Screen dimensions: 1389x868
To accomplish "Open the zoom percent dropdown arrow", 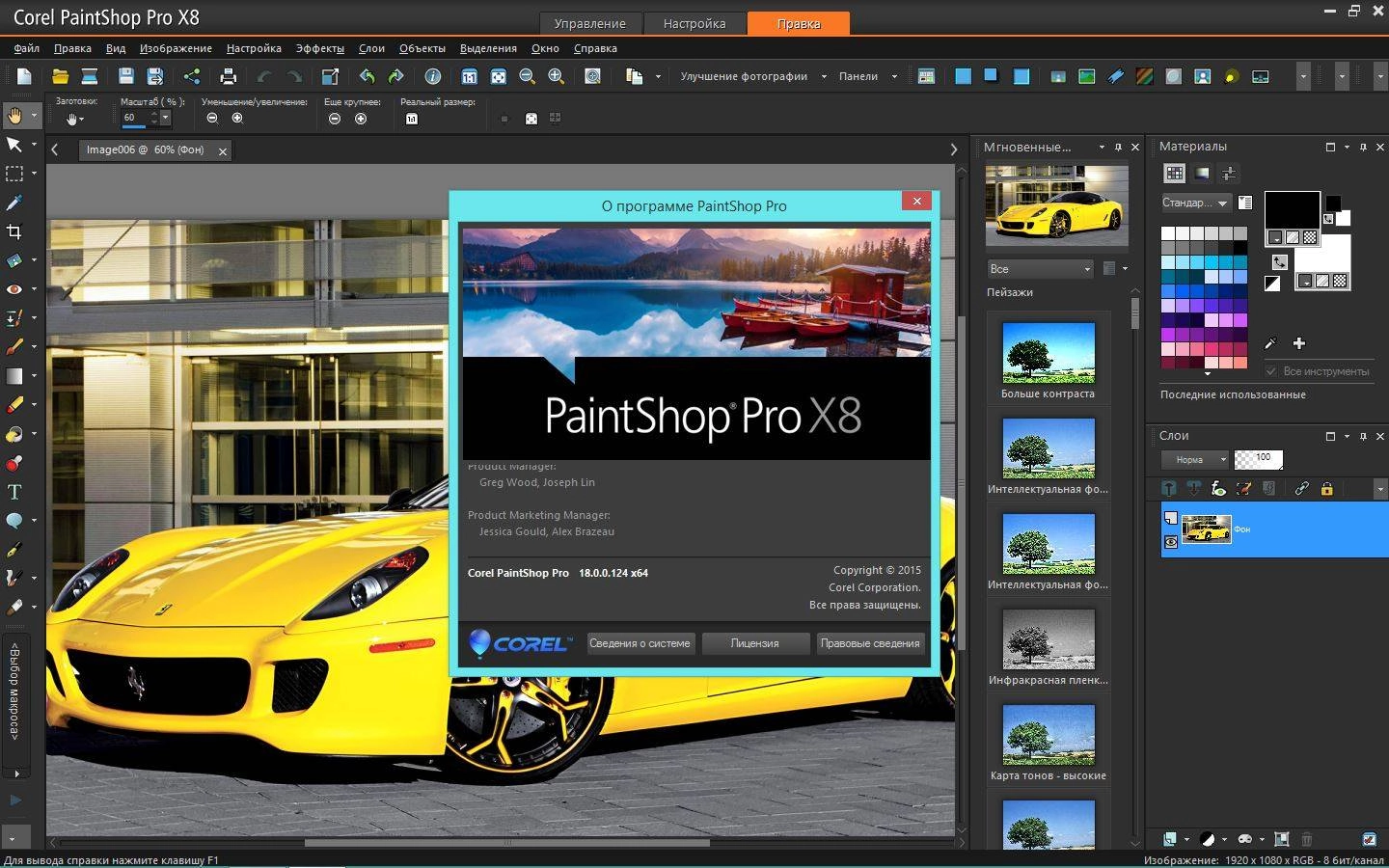I will (165, 118).
